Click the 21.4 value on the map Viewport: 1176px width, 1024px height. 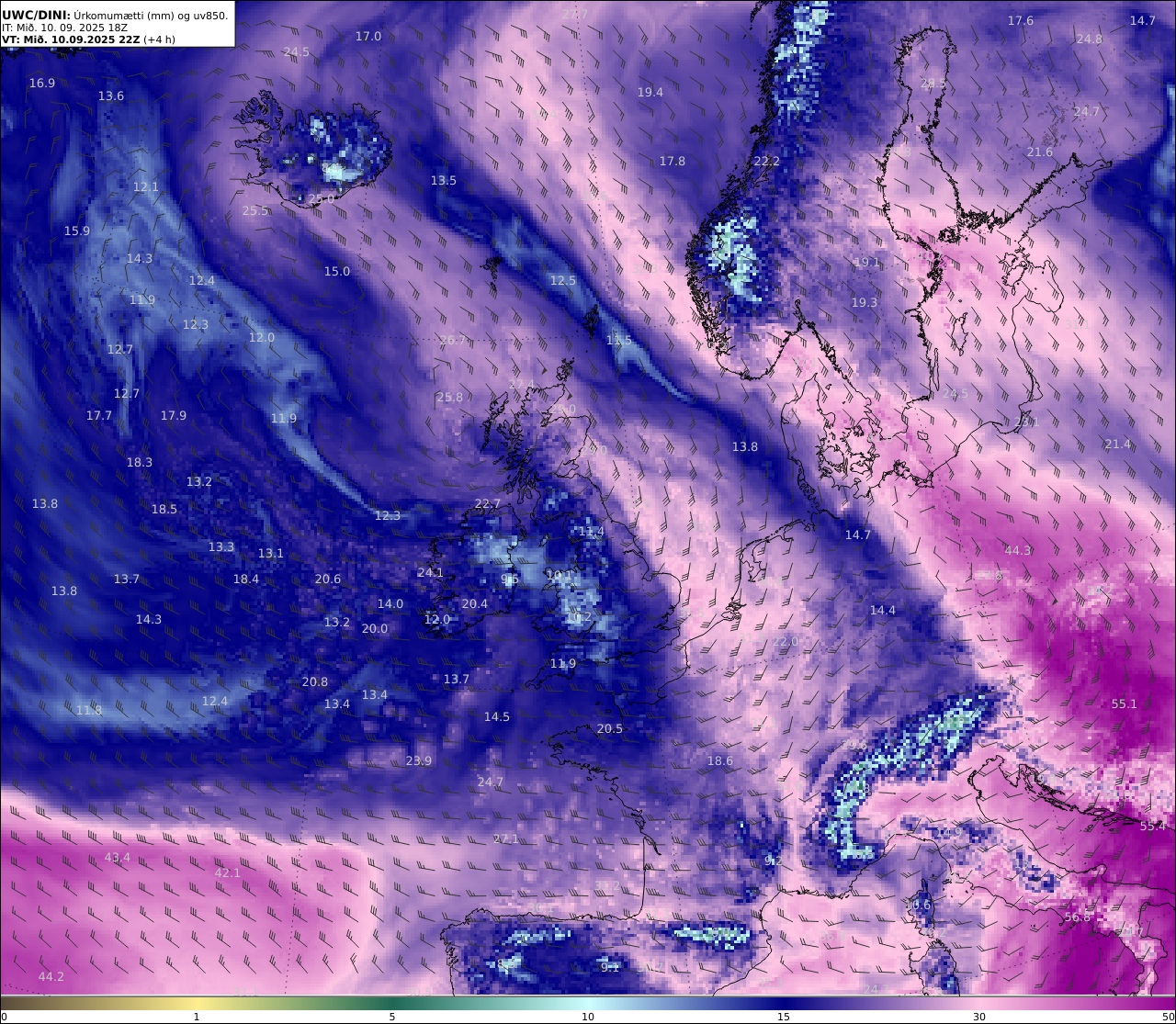[1118, 444]
